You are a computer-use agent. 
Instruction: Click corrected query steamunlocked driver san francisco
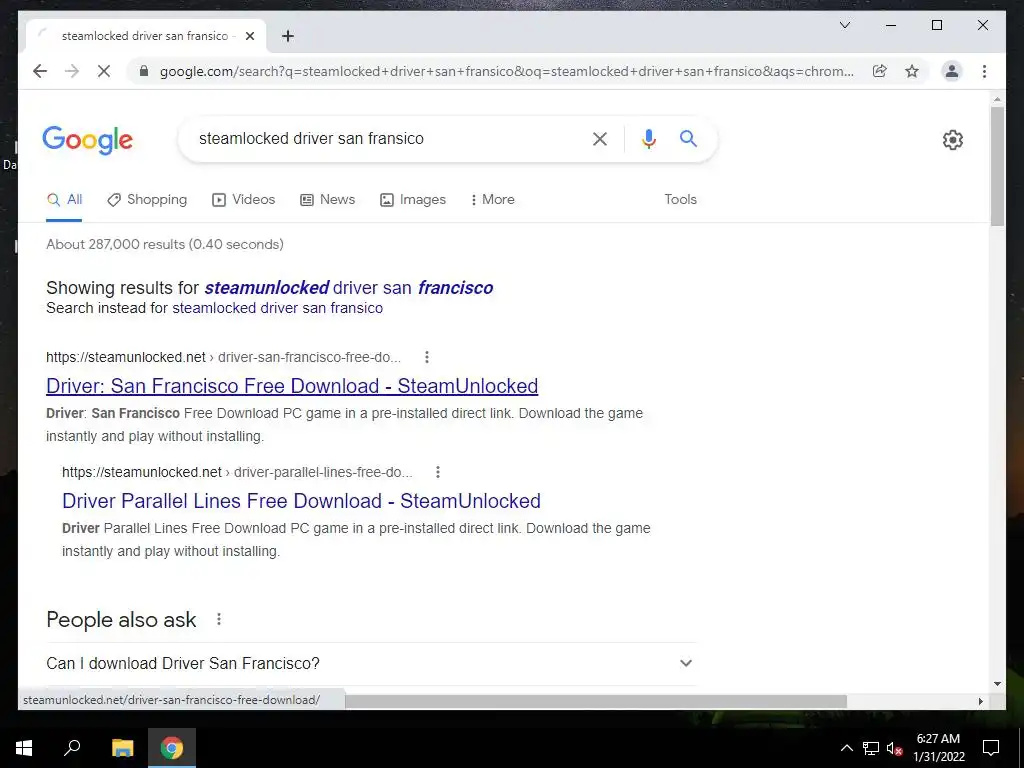[x=349, y=287]
